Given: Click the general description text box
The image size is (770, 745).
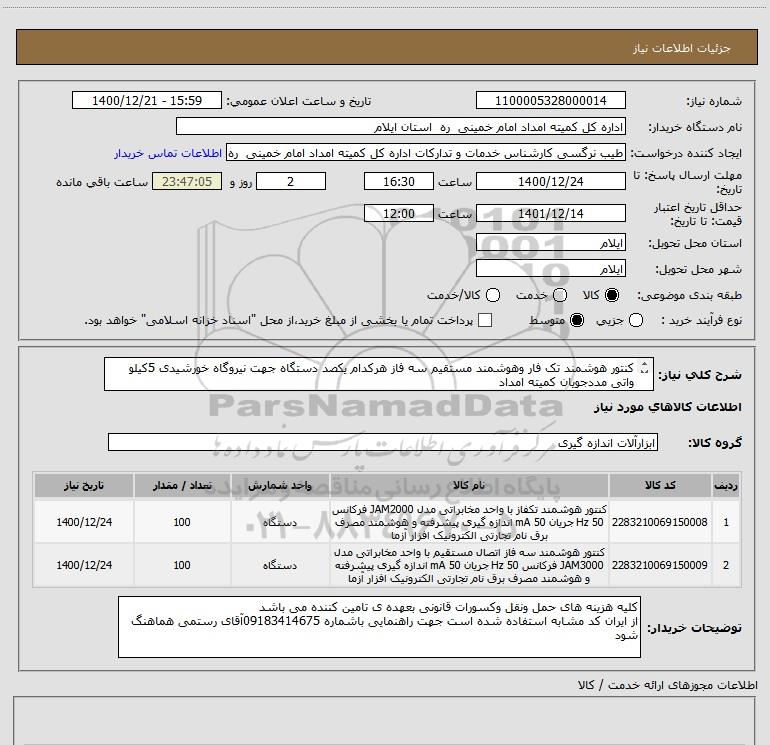Looking at the screenshot, I should [x=379, y=375].
